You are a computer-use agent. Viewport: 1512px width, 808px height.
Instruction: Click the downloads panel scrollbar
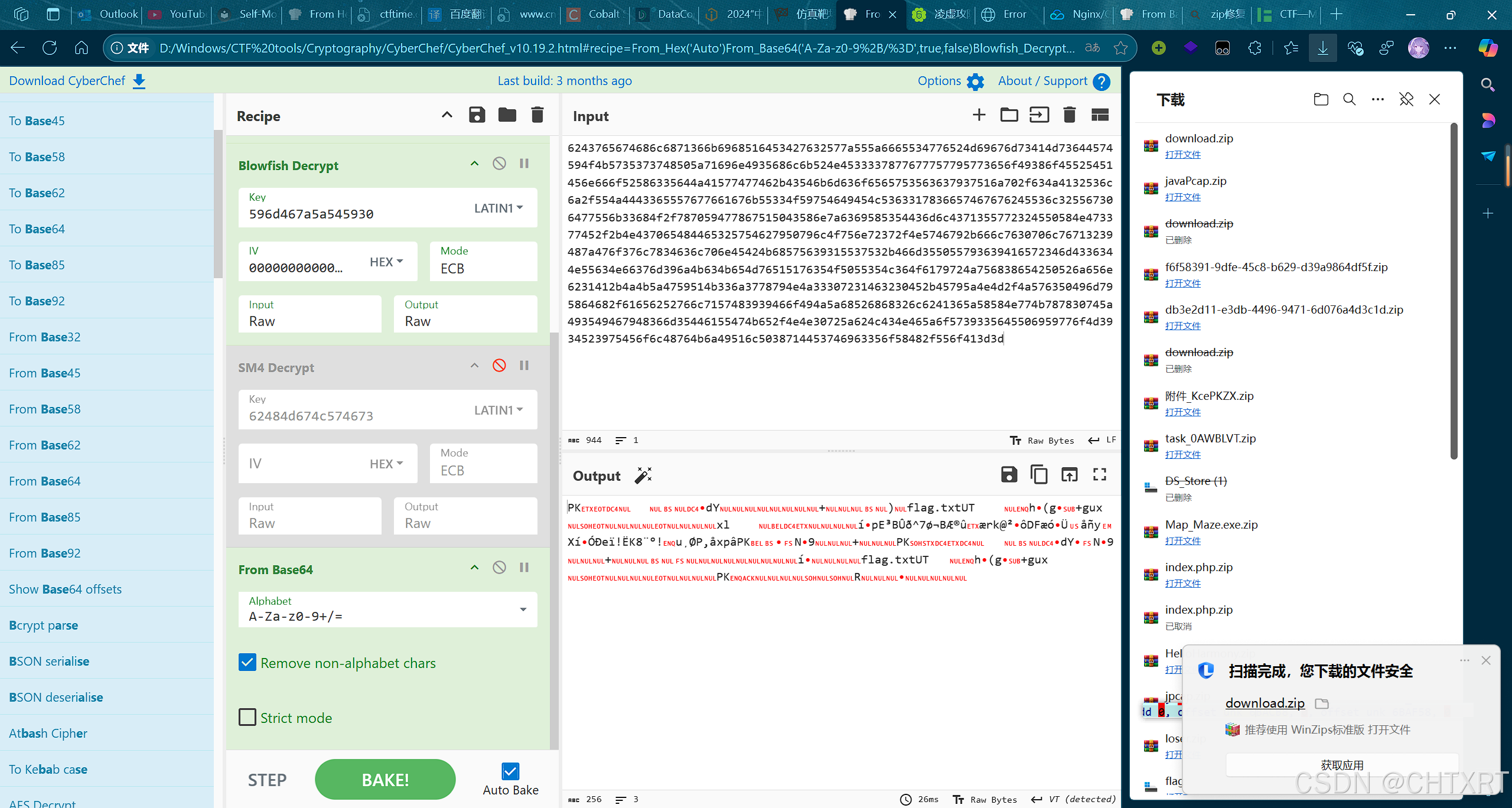(x=1454, y=291)
